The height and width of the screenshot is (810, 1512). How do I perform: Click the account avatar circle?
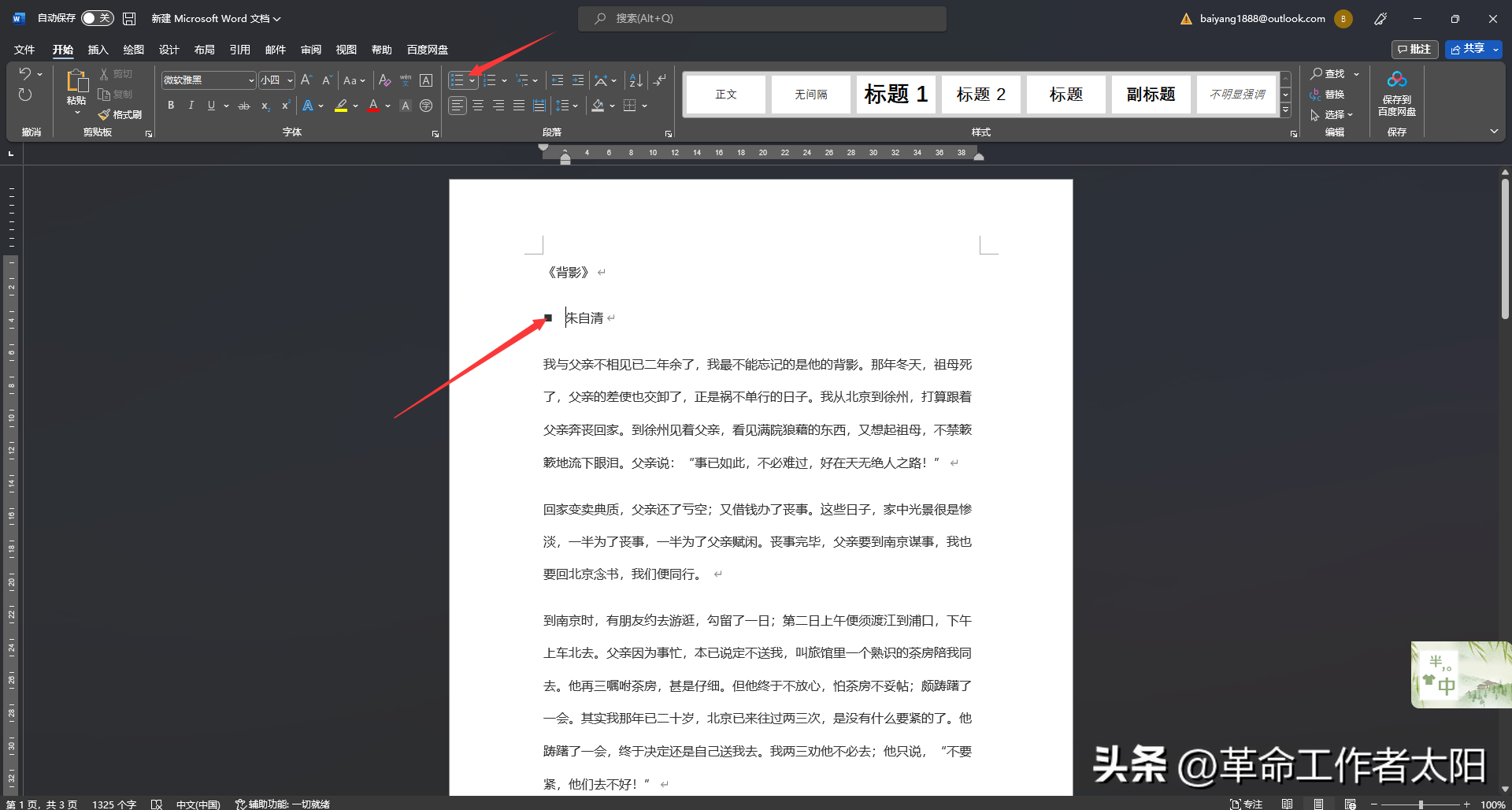1343,18
